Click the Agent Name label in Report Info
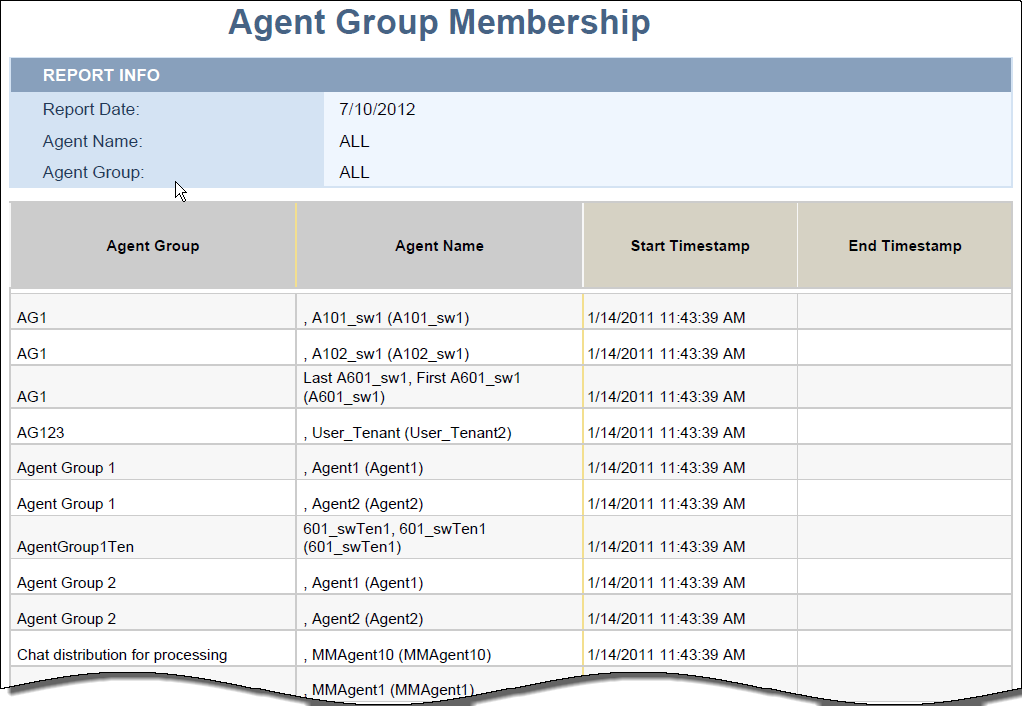Screen dimensions: 1022x706 point(92,141)
